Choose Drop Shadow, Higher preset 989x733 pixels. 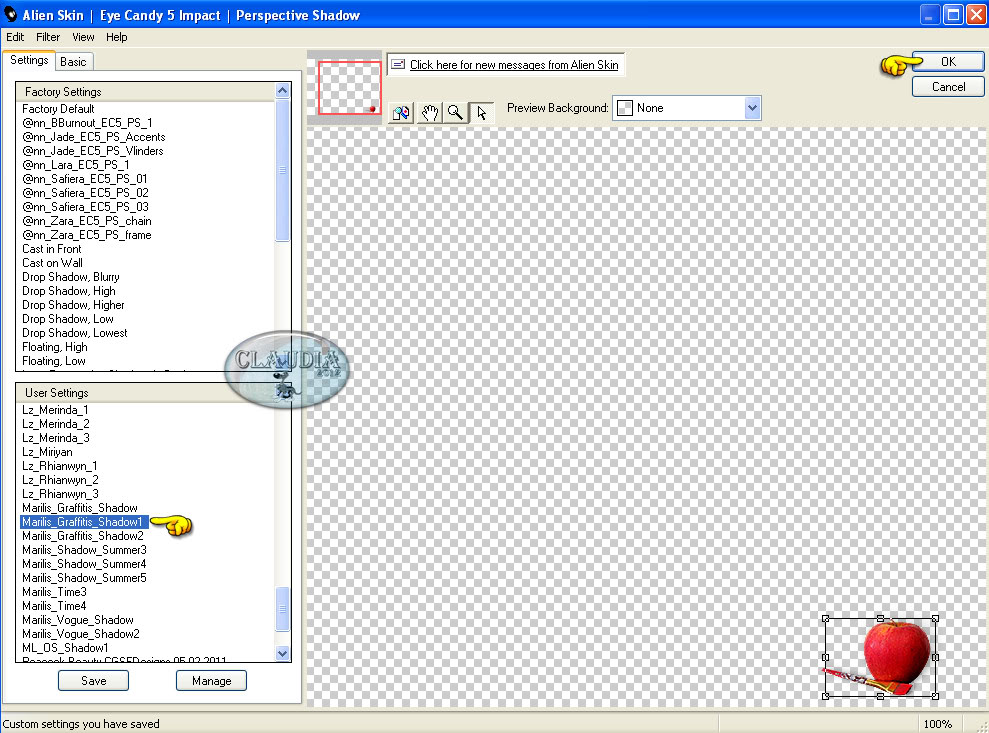(73, 305)
